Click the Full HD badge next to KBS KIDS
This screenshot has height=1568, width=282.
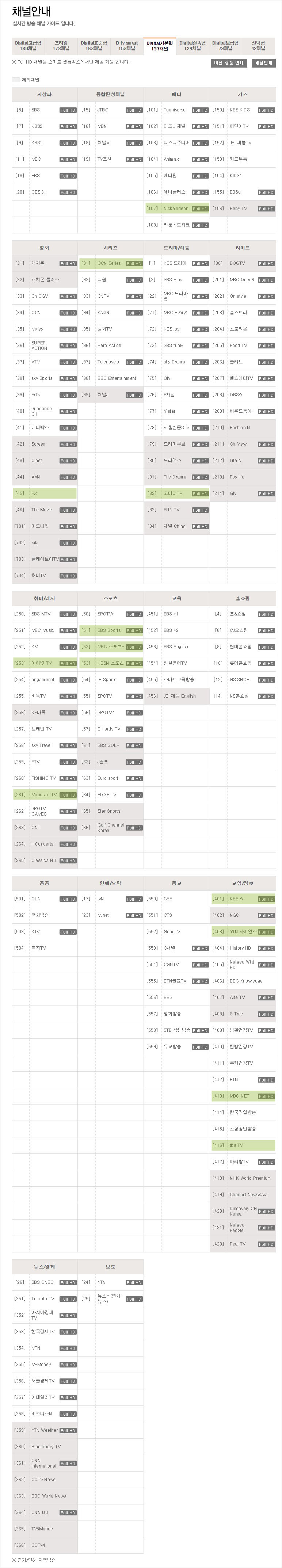pyautogui.click(x=266, y=110)
